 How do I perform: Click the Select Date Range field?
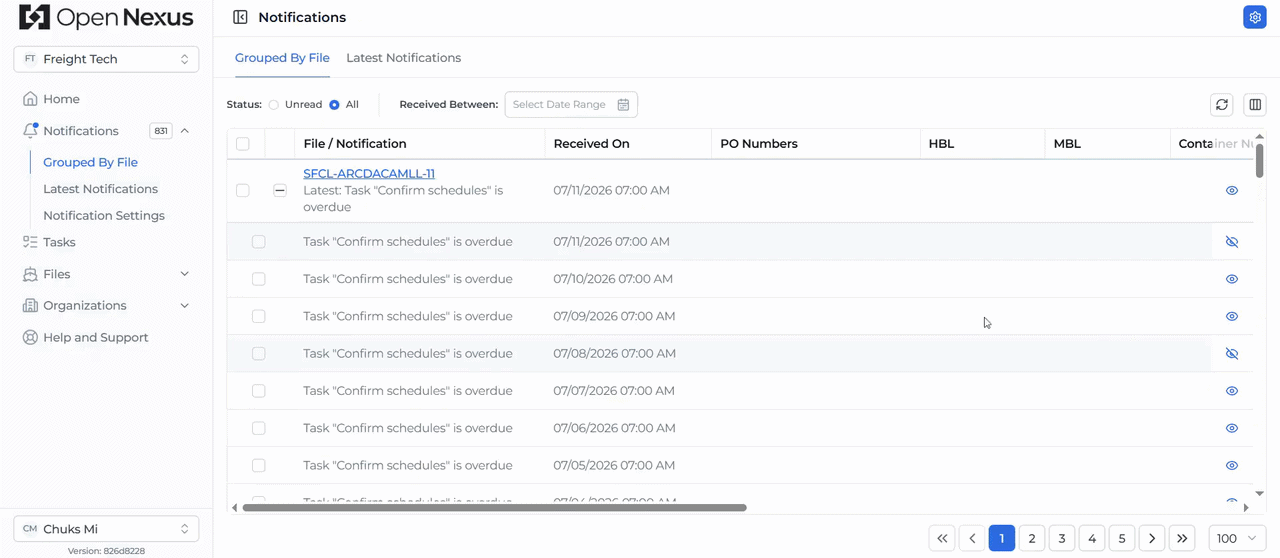tap(571, 105)
